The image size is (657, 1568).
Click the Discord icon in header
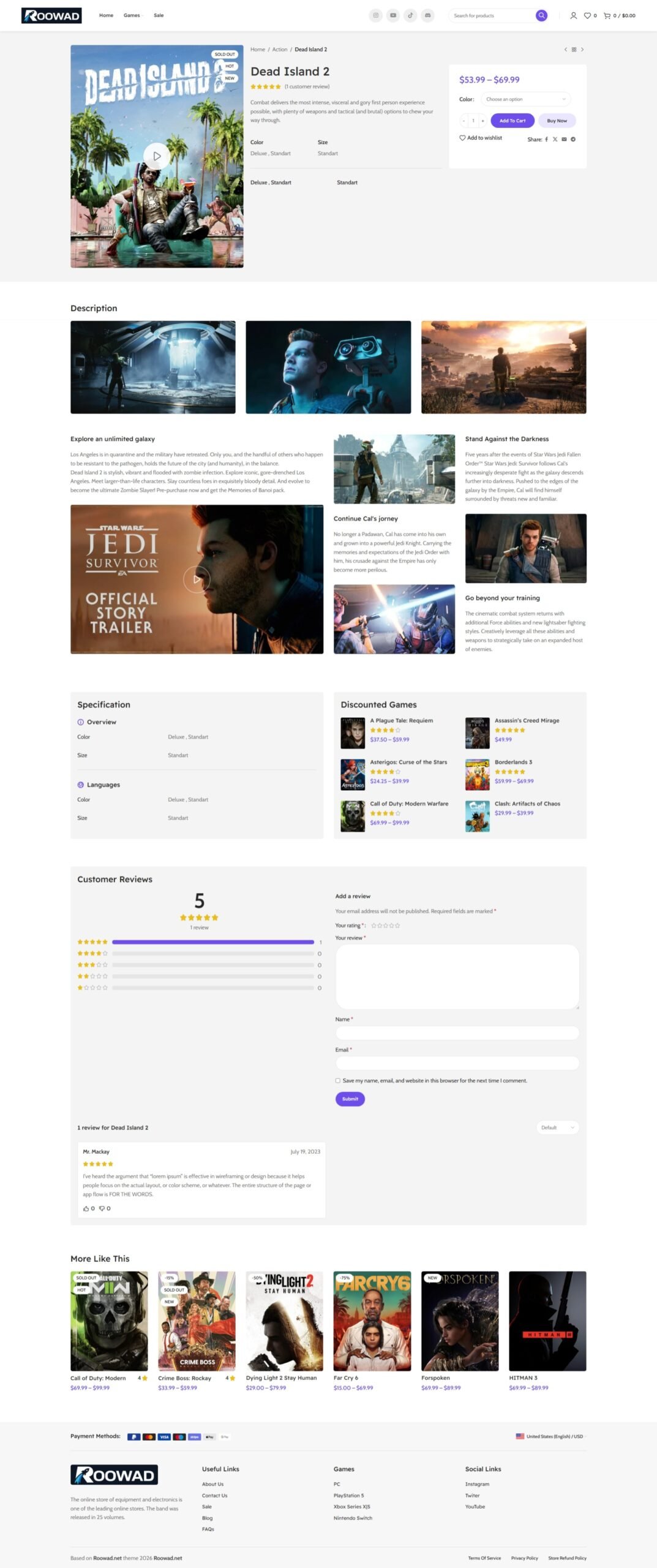coord(427,15)
